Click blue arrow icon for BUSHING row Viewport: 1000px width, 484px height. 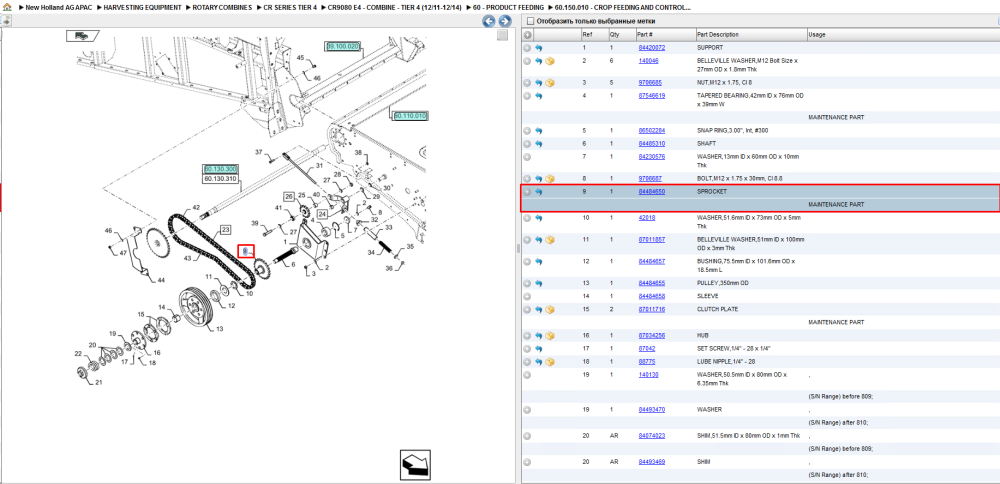tap(538, 261)
